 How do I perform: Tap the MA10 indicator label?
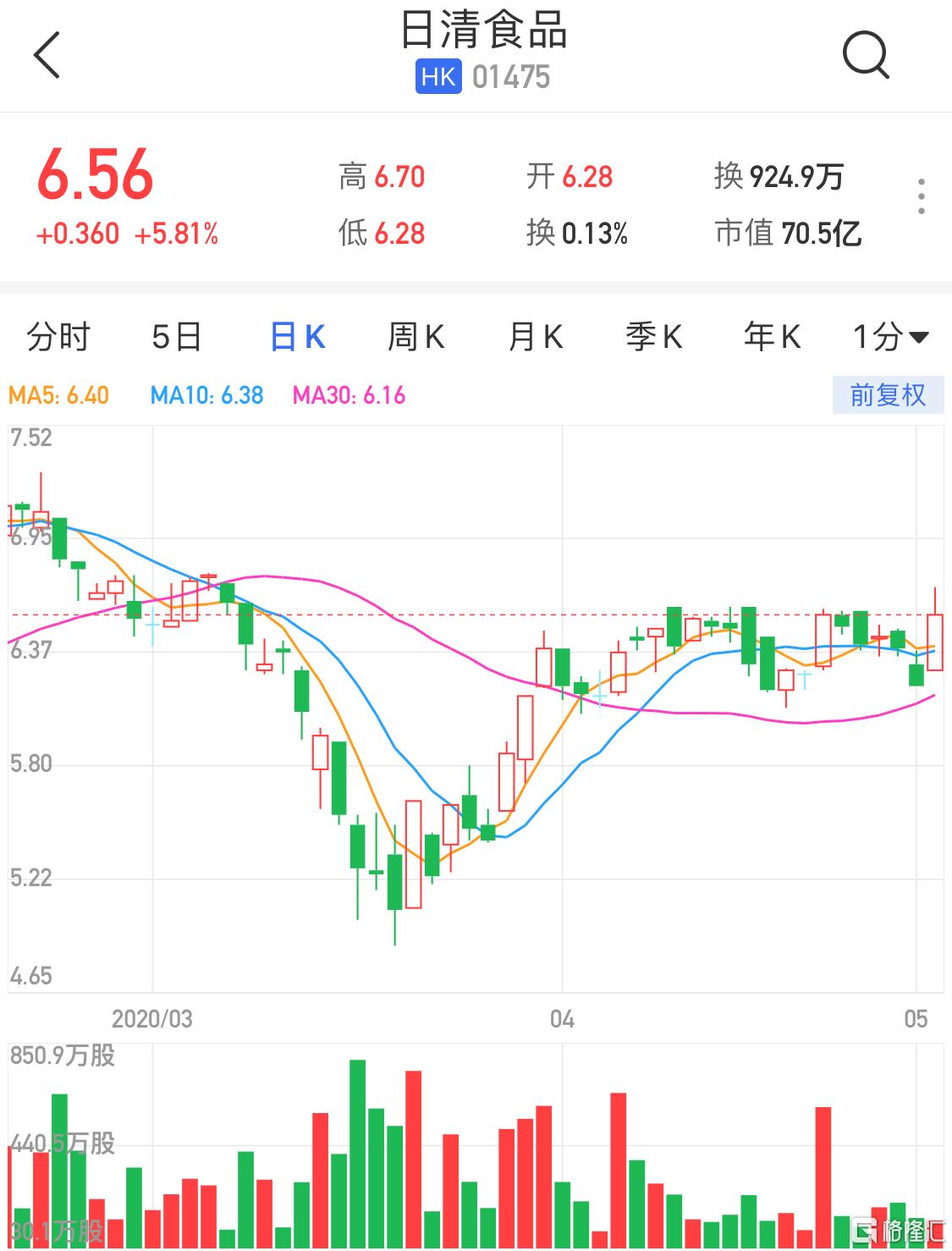click(x=206, y=395)
